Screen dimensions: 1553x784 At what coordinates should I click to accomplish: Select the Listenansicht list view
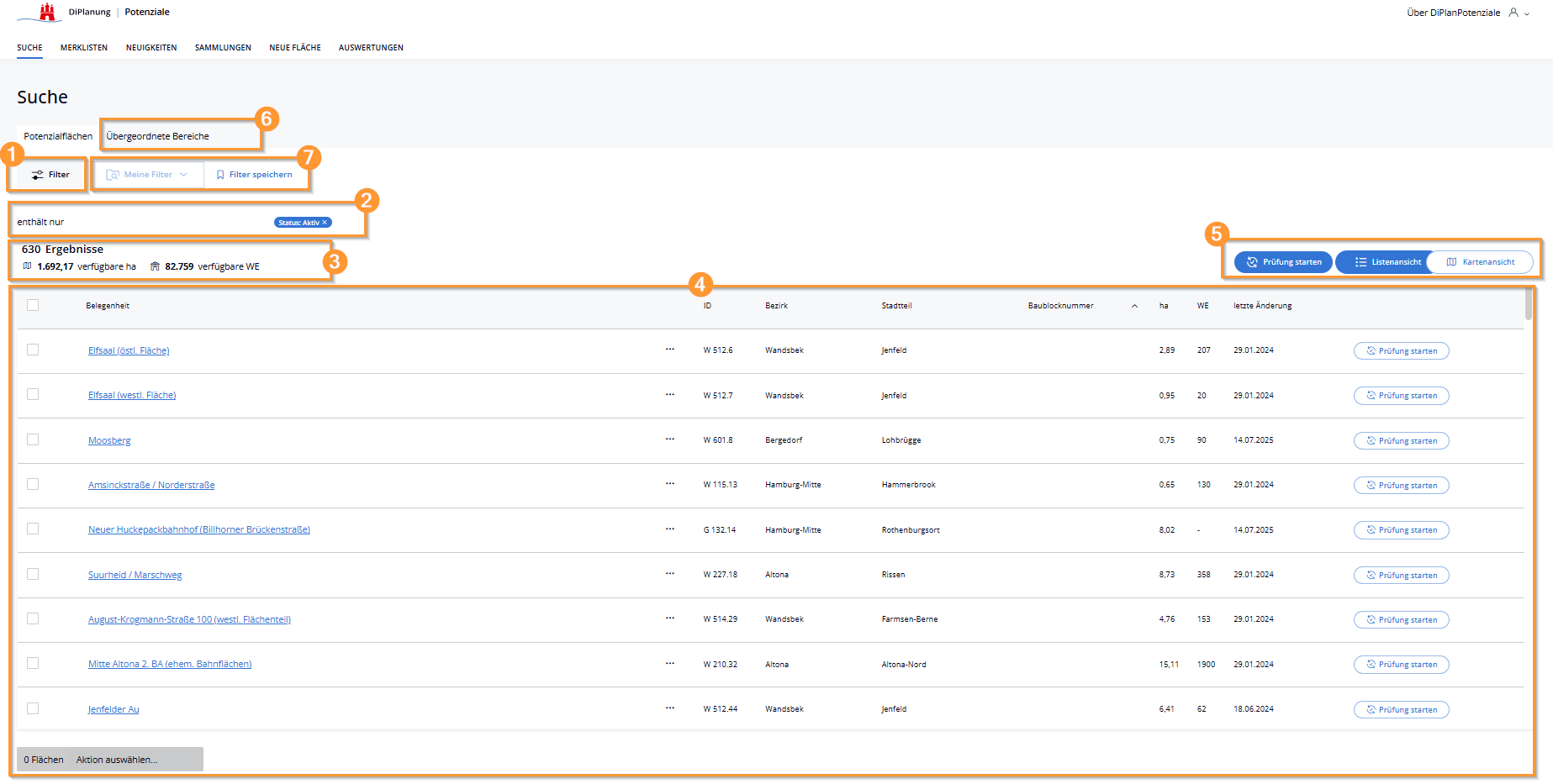tap(1387, 262)
